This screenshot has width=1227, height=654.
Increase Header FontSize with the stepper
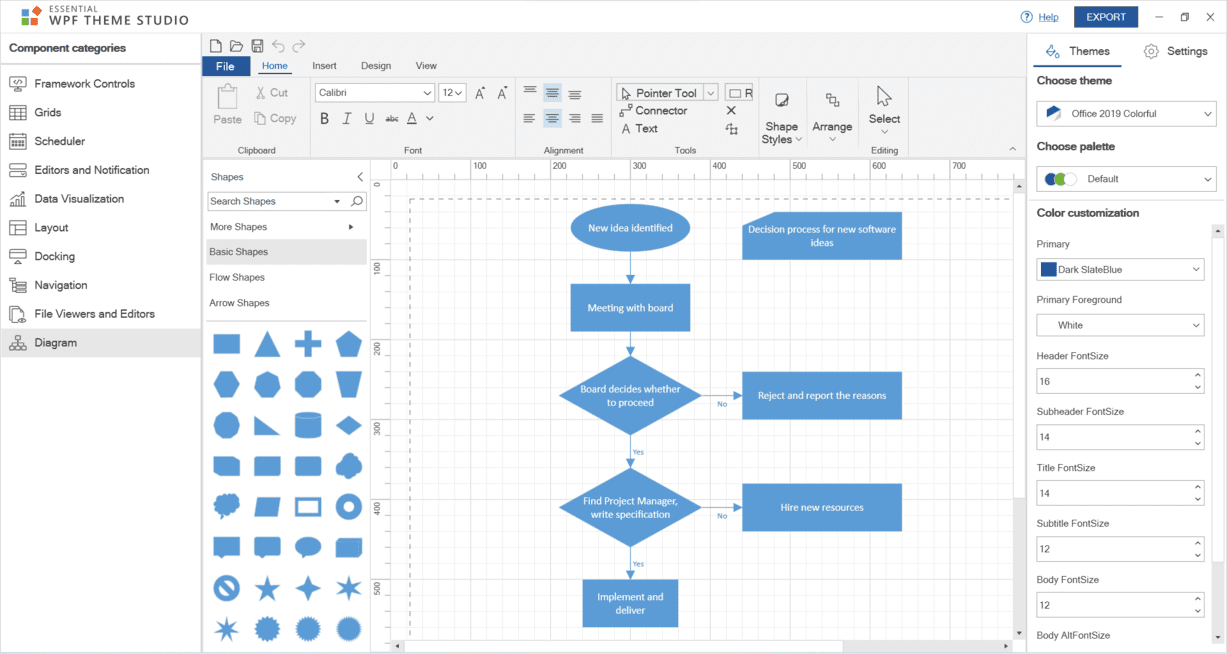click(1197, 375)
